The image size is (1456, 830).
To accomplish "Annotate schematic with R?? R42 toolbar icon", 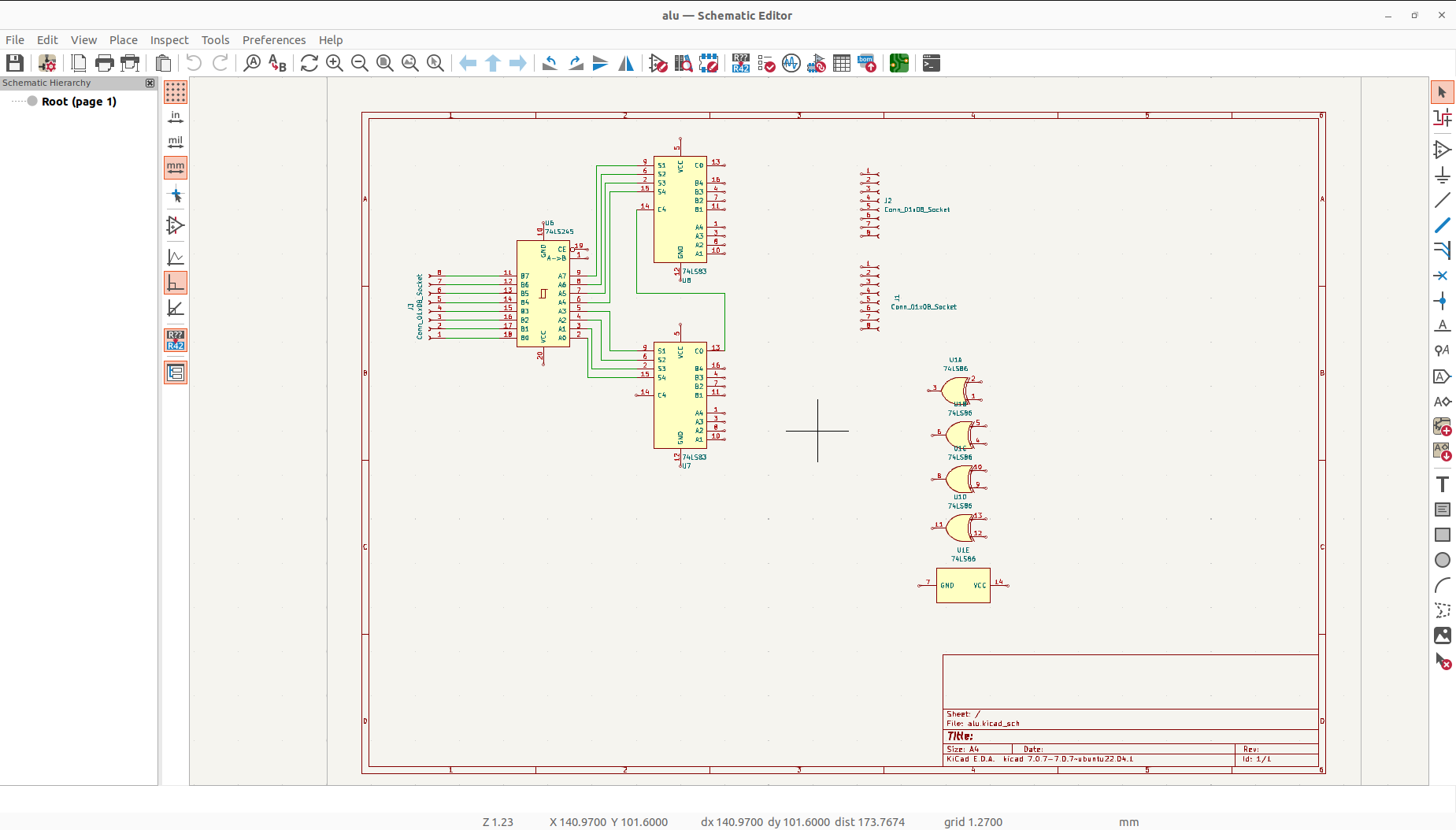I will (741, 63).
